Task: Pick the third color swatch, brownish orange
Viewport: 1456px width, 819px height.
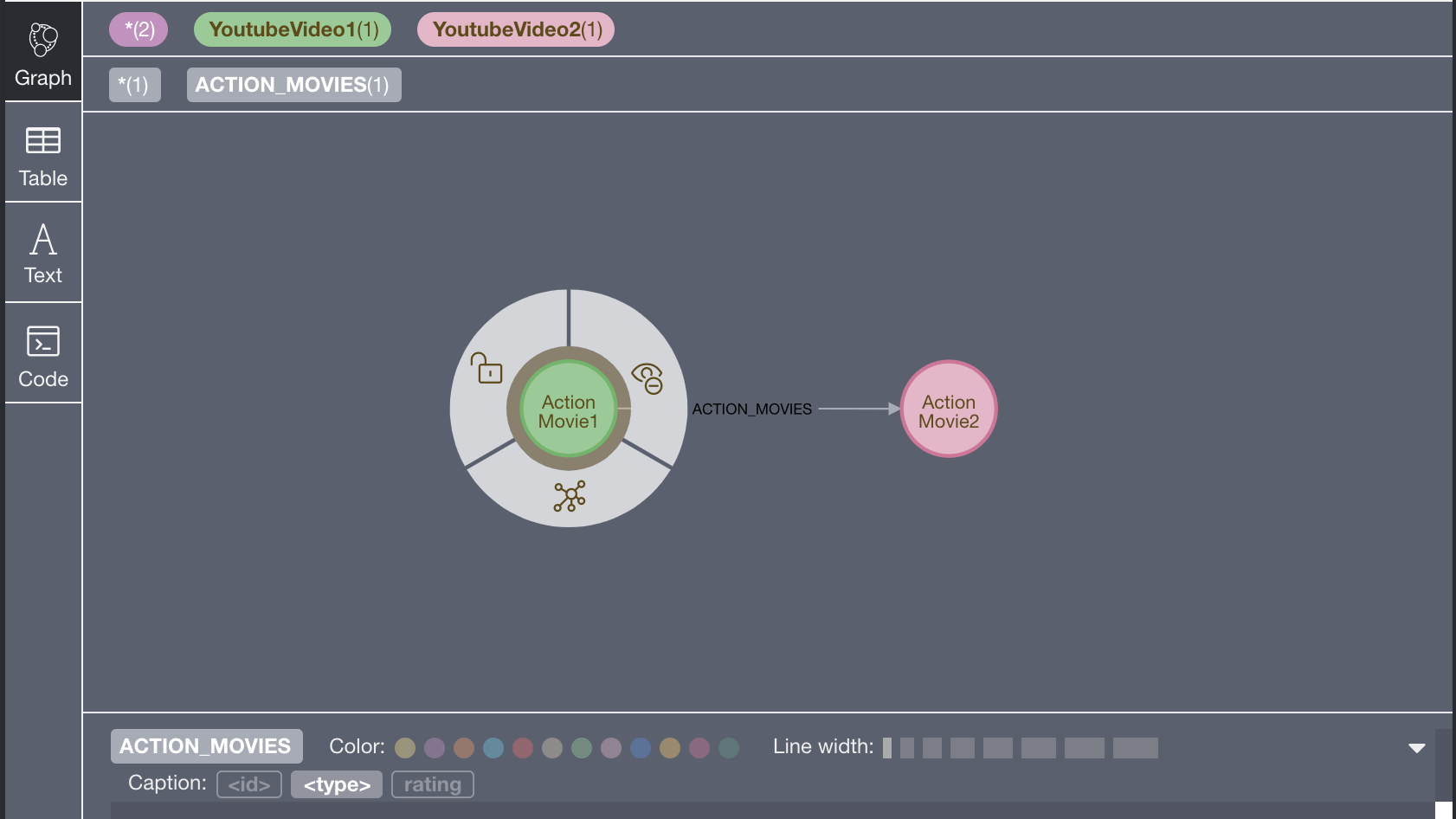Action: point(464,748)
